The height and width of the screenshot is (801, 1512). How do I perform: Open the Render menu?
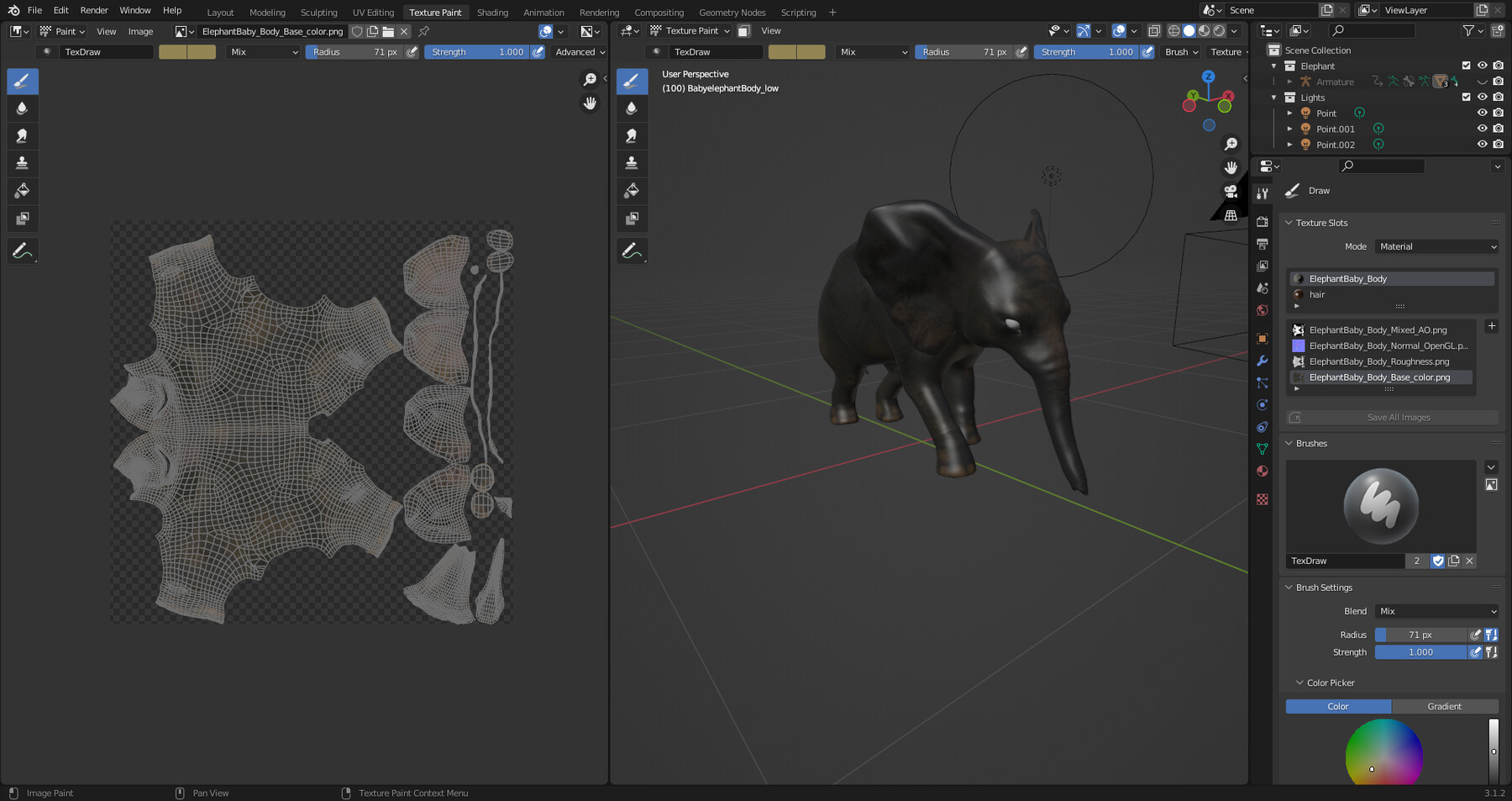pyautogui.click(x=93, y=10)
